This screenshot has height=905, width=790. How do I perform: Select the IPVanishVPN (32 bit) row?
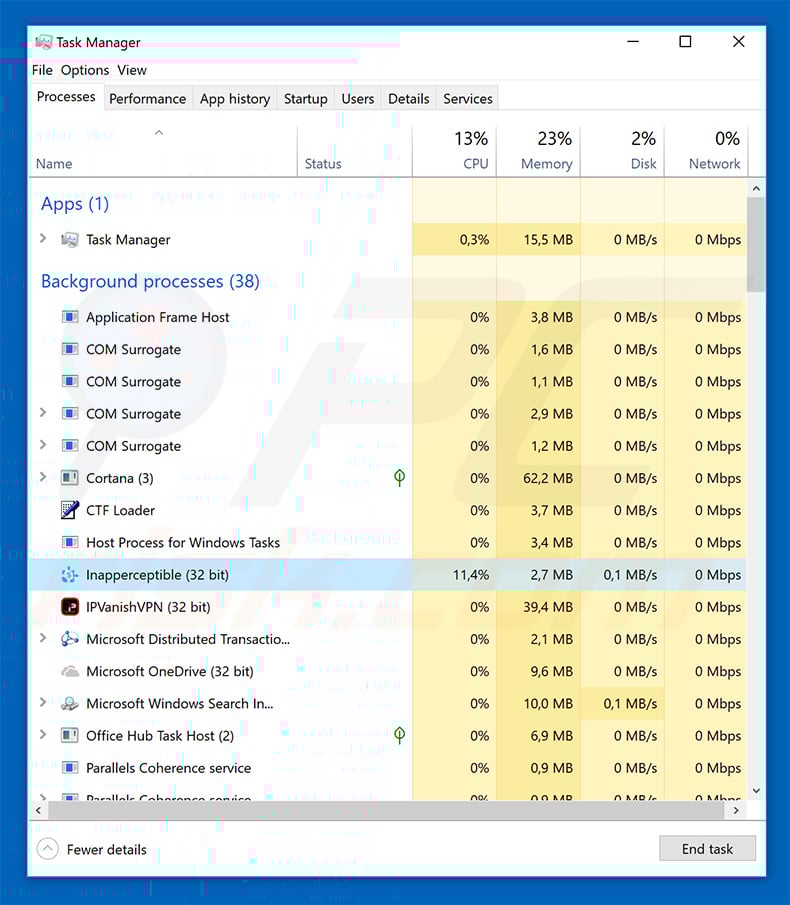pos(388,607)
